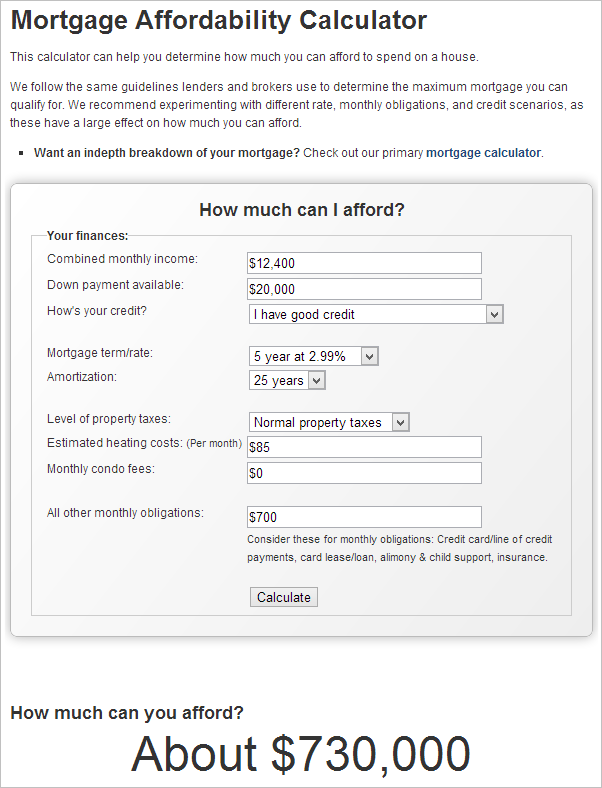Image resolution: width=602 pixels, height=788 pixels.
Task: Click the '5 year at 2.99%' selection
Action: 299,356
